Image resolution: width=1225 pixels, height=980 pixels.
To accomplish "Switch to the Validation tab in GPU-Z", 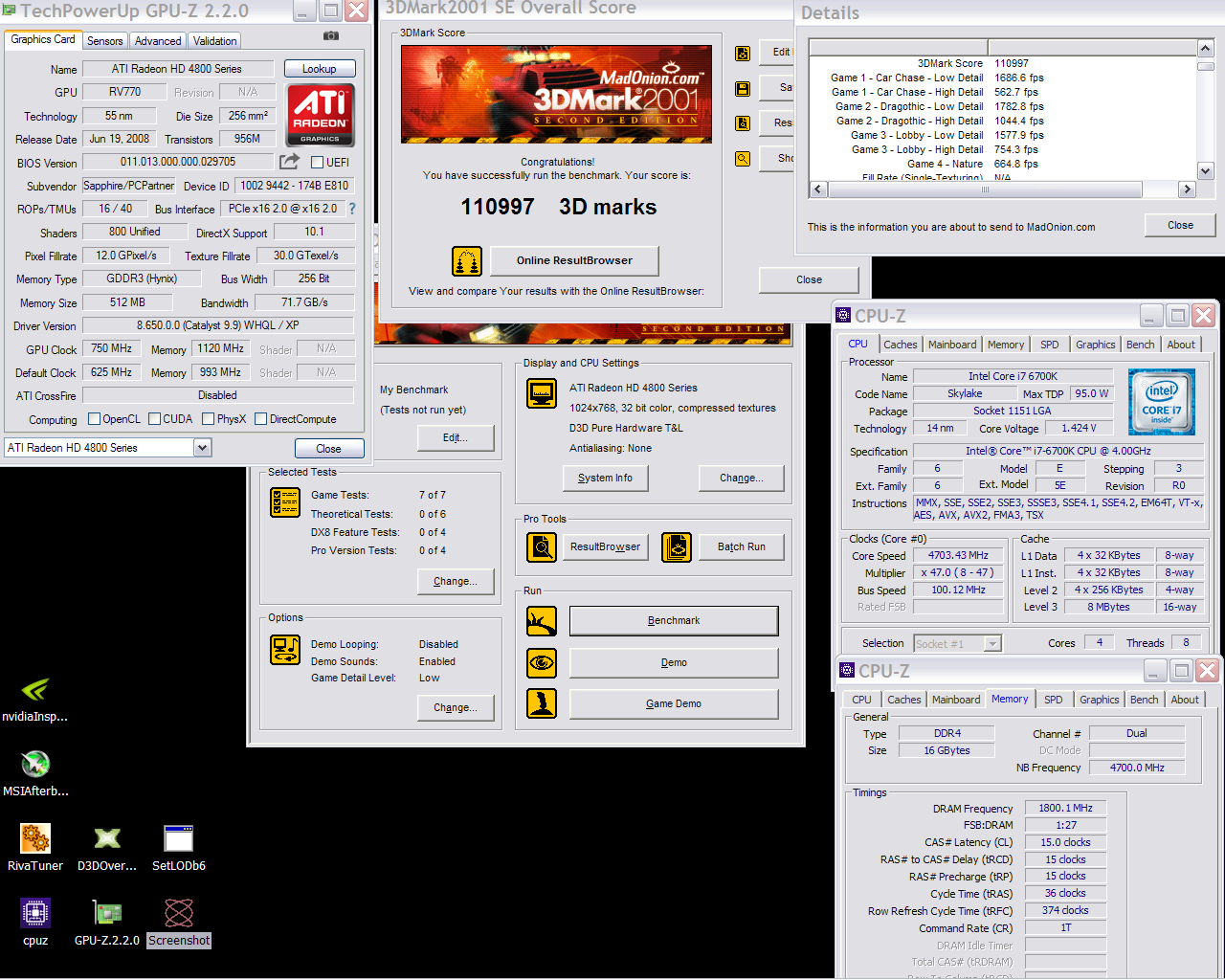I will pos(214,41).
